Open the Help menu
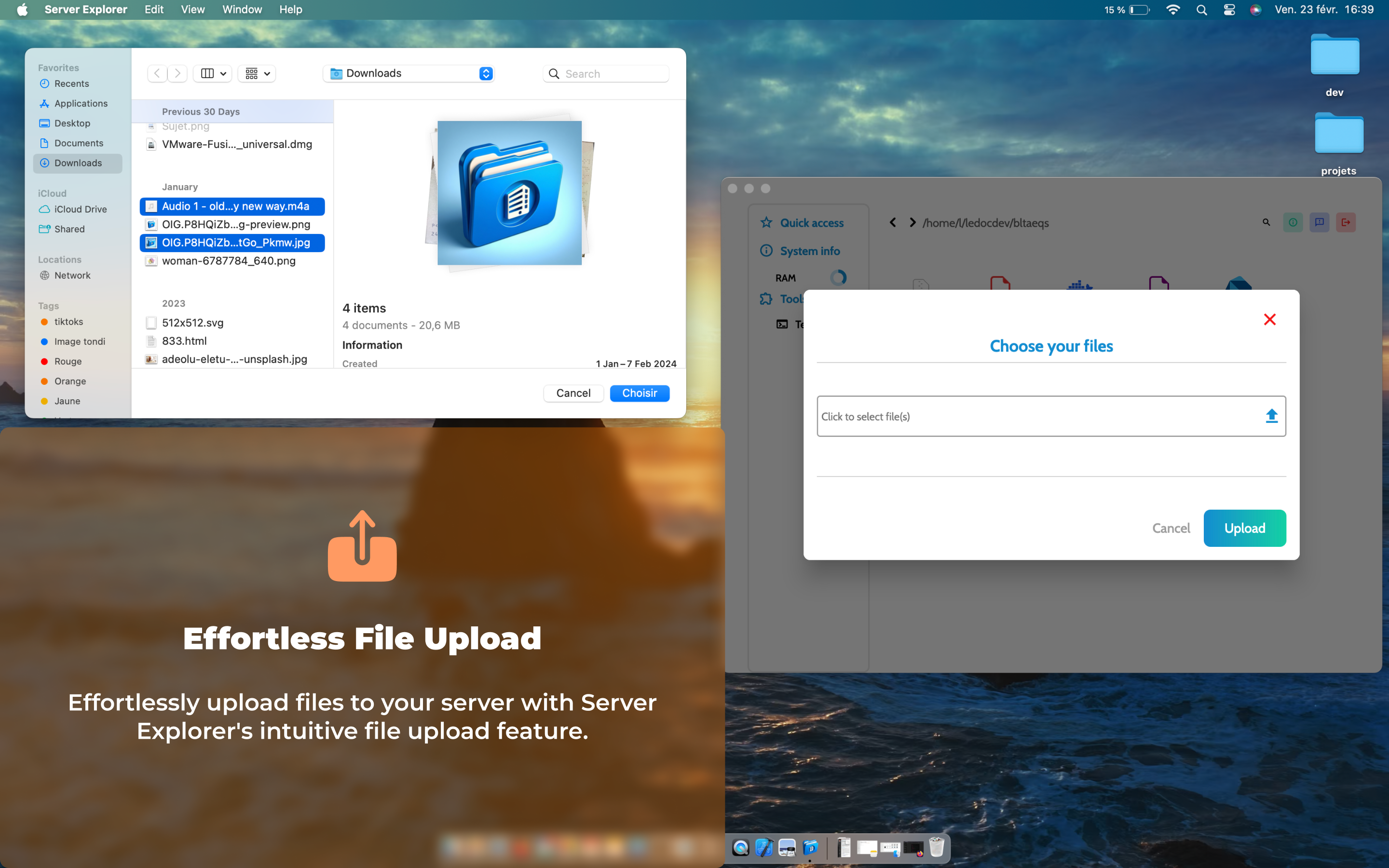The width and height of the screenshot is (1389, 868). [x=290, y=10]
